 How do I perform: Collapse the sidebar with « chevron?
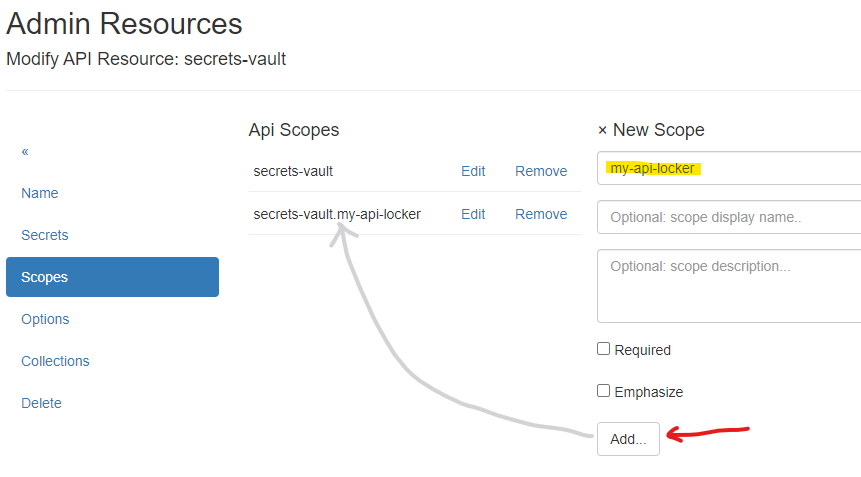coord(25,151)
